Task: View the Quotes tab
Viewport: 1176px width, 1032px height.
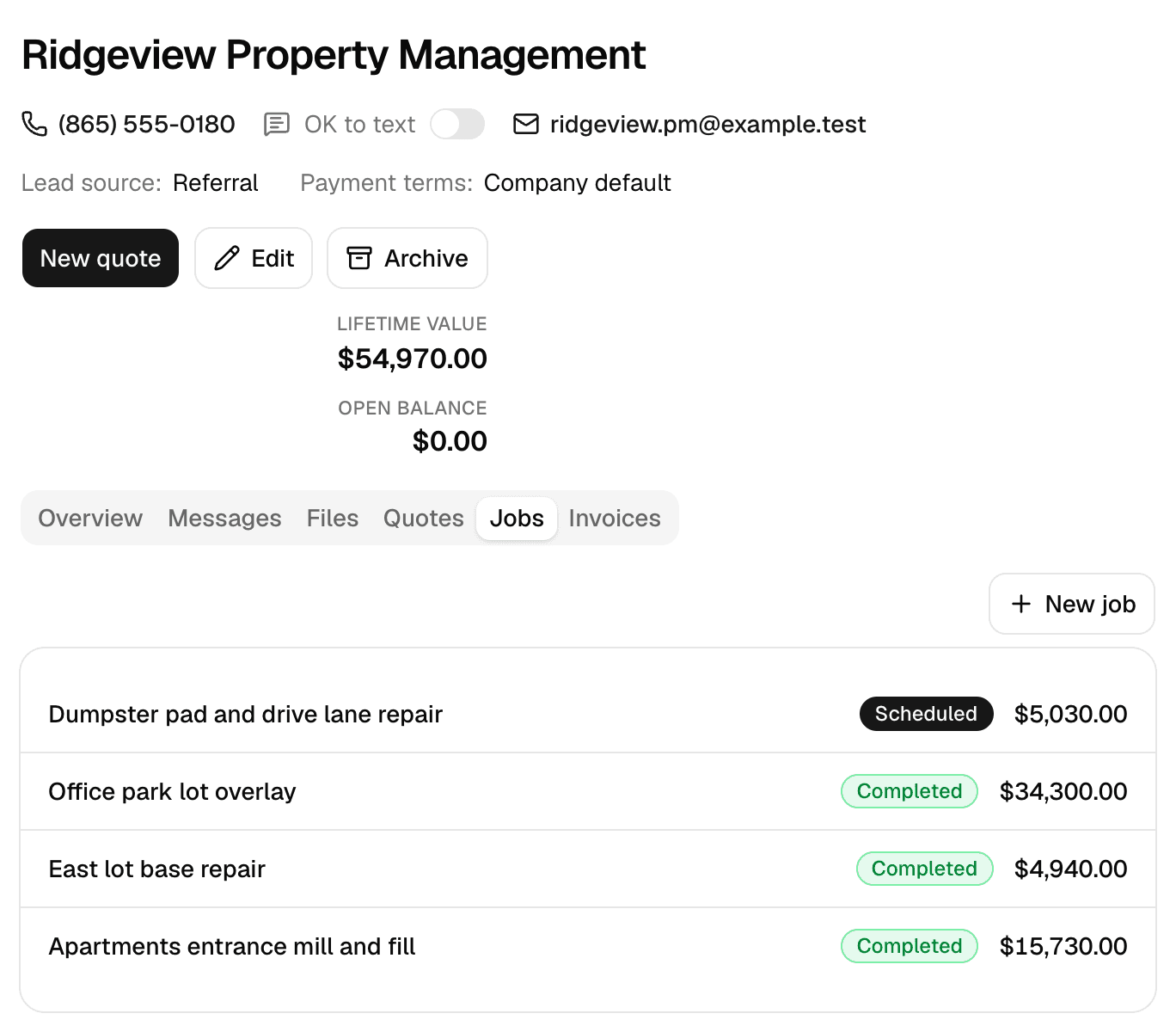Action: (424, 518)
